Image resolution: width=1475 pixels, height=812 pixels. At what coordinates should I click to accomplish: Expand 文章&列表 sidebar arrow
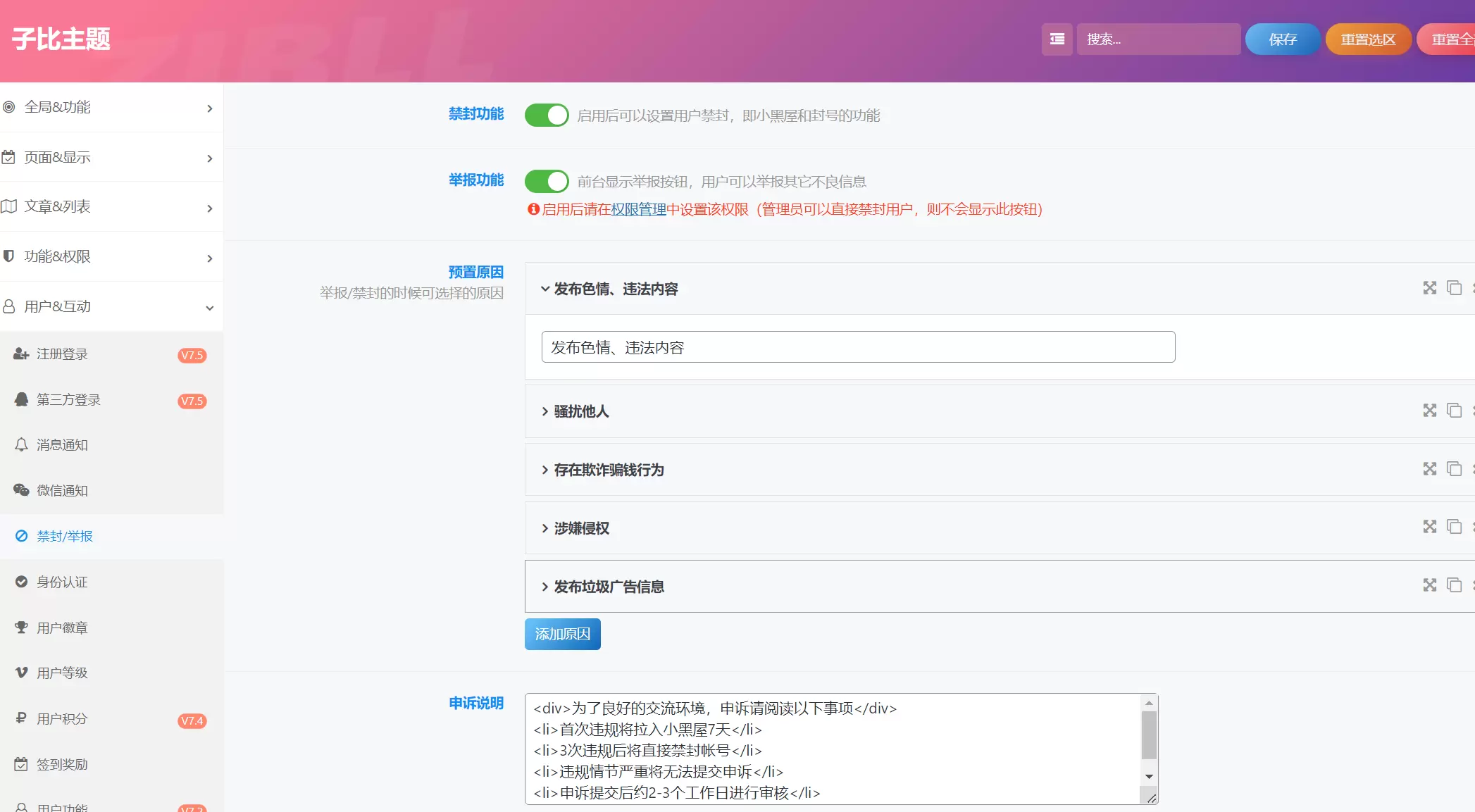pyautogui.click(x=210, y=208)
